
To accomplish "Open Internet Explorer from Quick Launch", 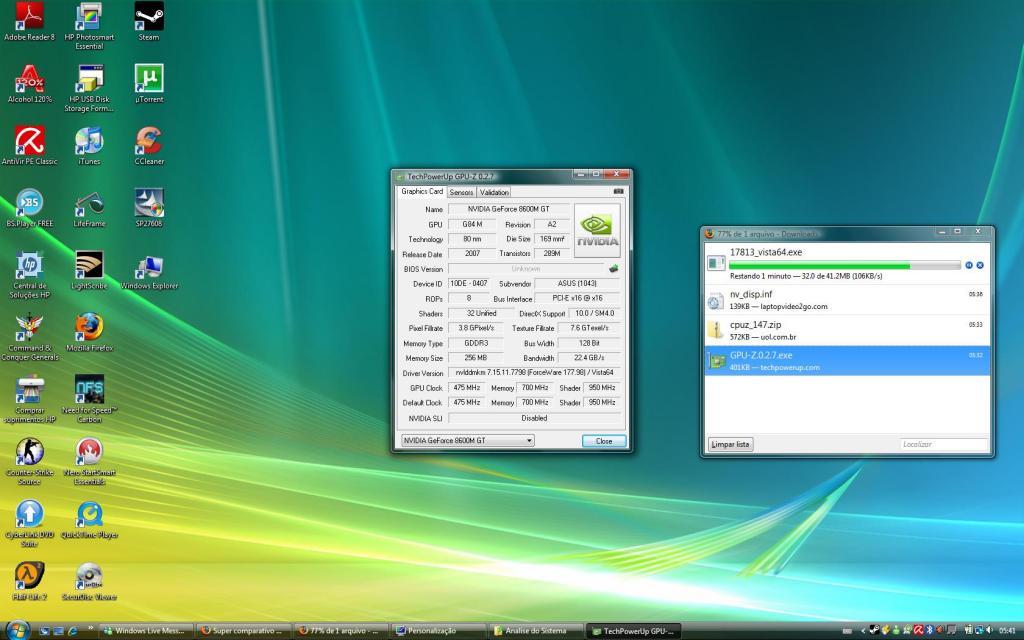I will tap(72, 631).
